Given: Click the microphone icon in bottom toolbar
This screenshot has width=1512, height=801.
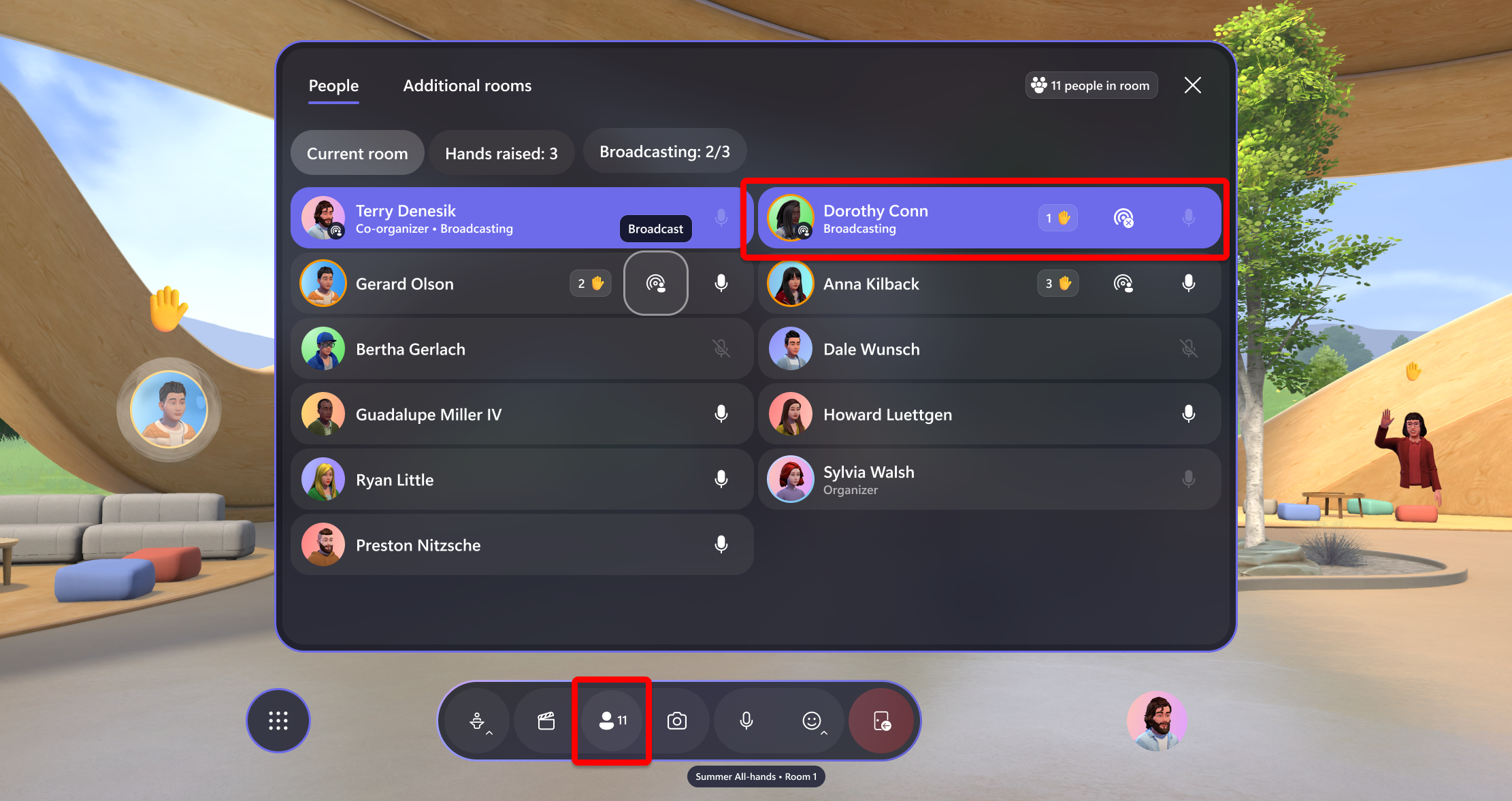Looking at the screenshot, I should 746,720.
